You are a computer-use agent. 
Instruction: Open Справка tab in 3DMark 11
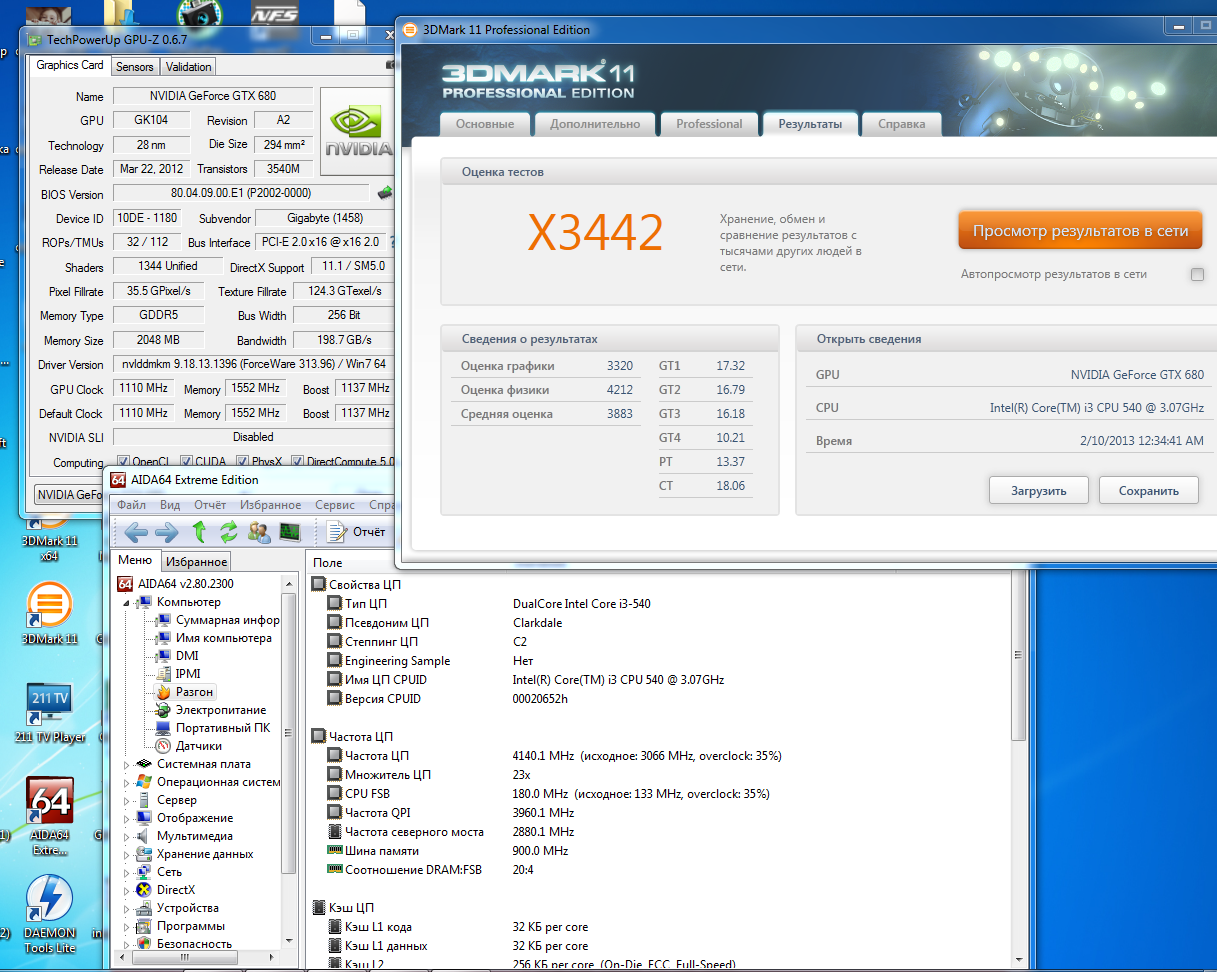click(902, 124)
